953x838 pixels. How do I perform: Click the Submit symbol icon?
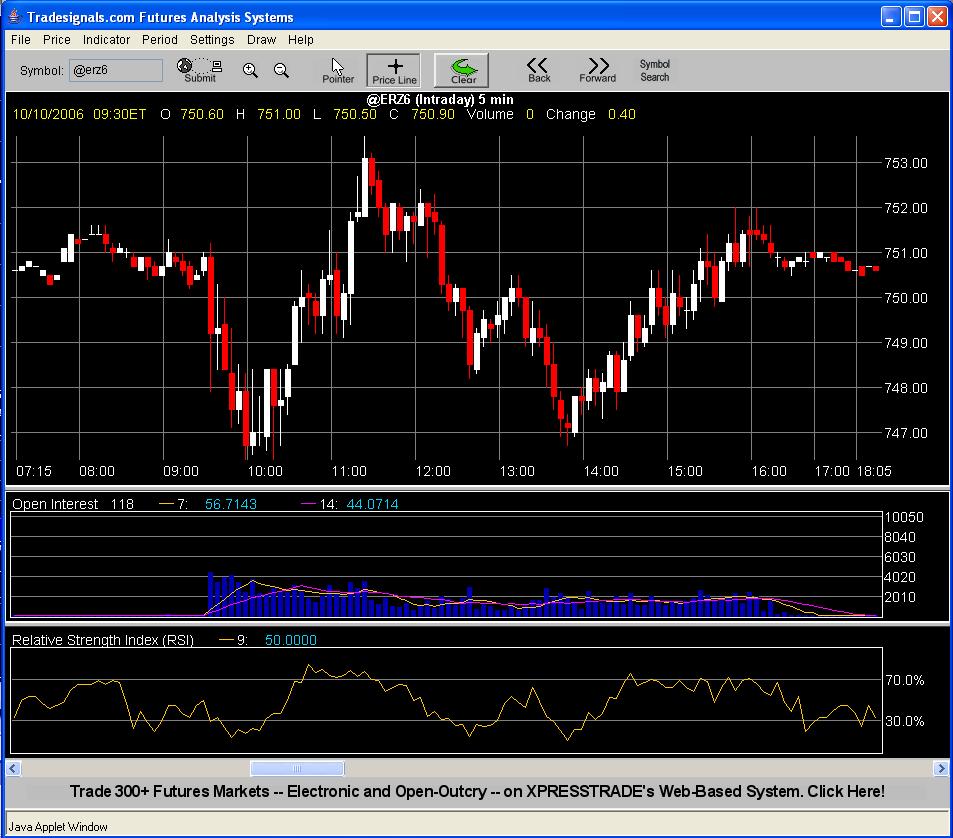[200, 70]
